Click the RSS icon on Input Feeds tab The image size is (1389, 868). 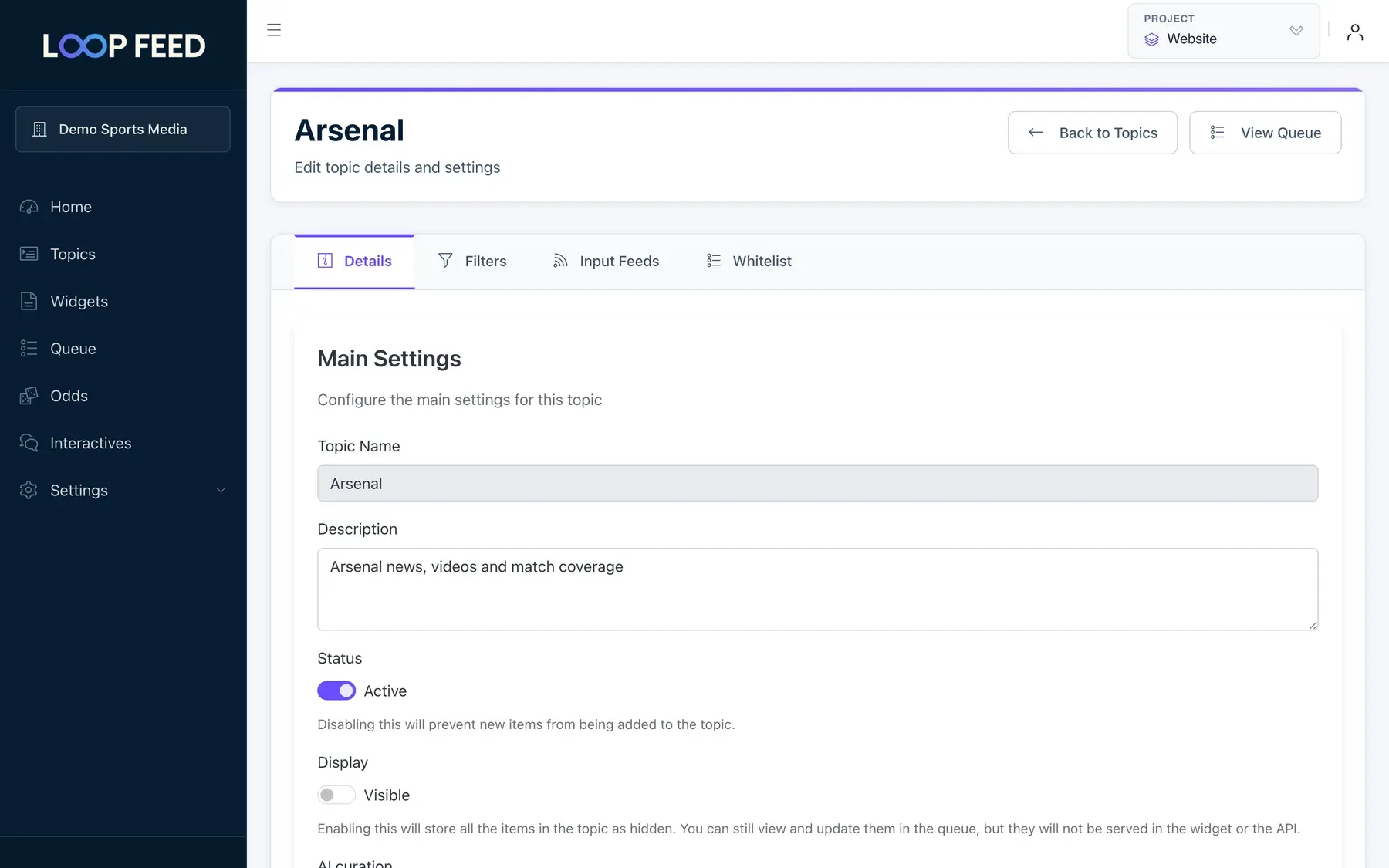click(x=560, y=261)
